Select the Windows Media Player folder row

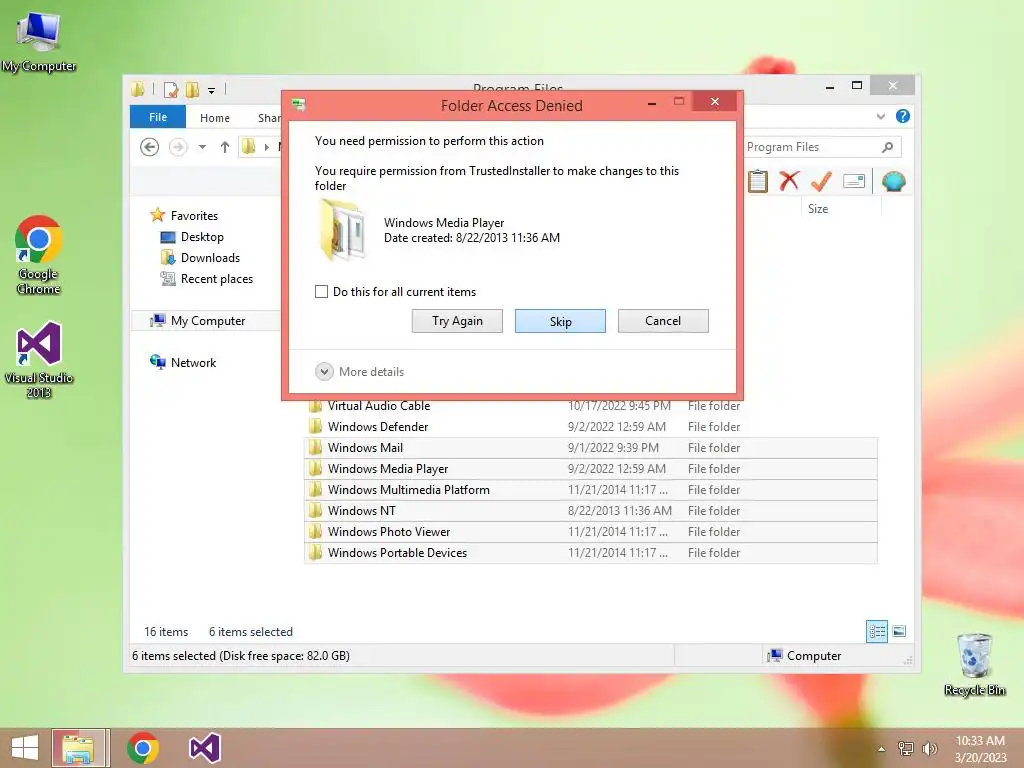click(591, 468)
